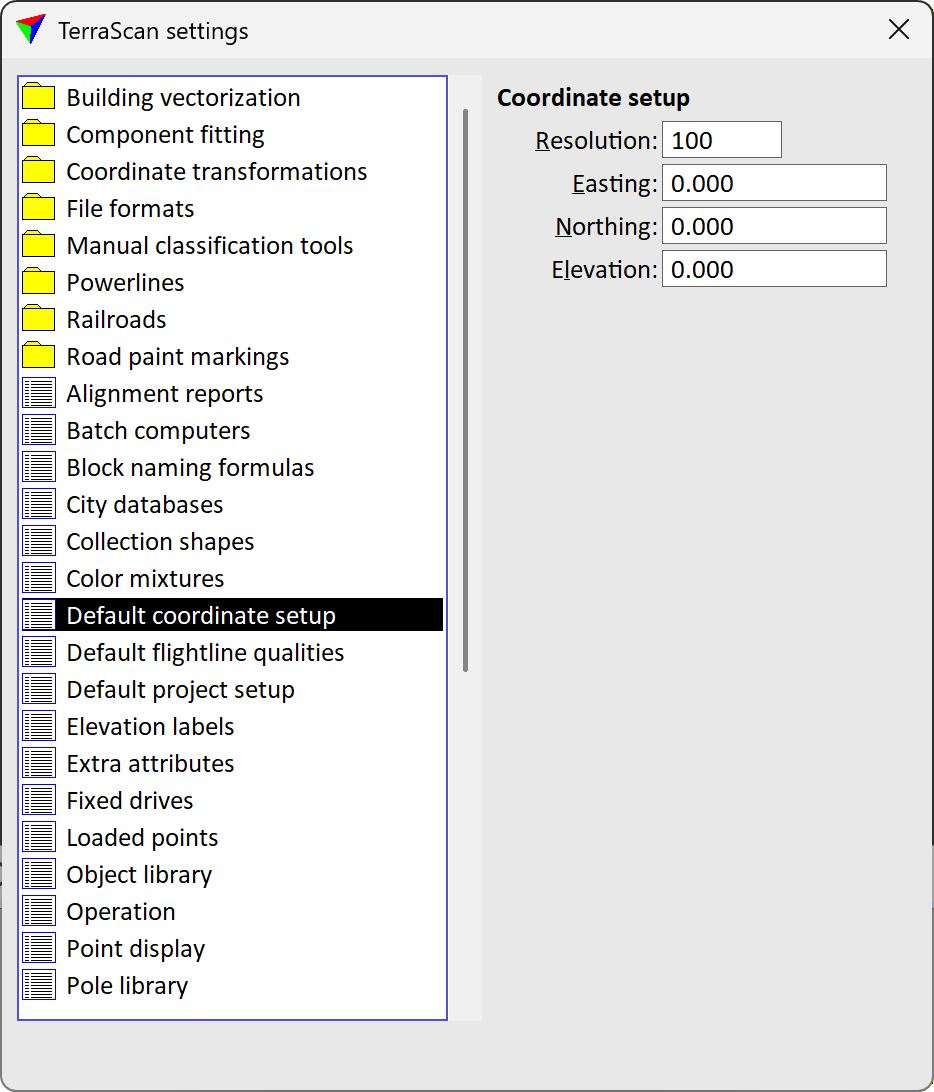Click the Road paint markings folder icon
Viewport: 934px width, 1092px height.
(38, 355)
